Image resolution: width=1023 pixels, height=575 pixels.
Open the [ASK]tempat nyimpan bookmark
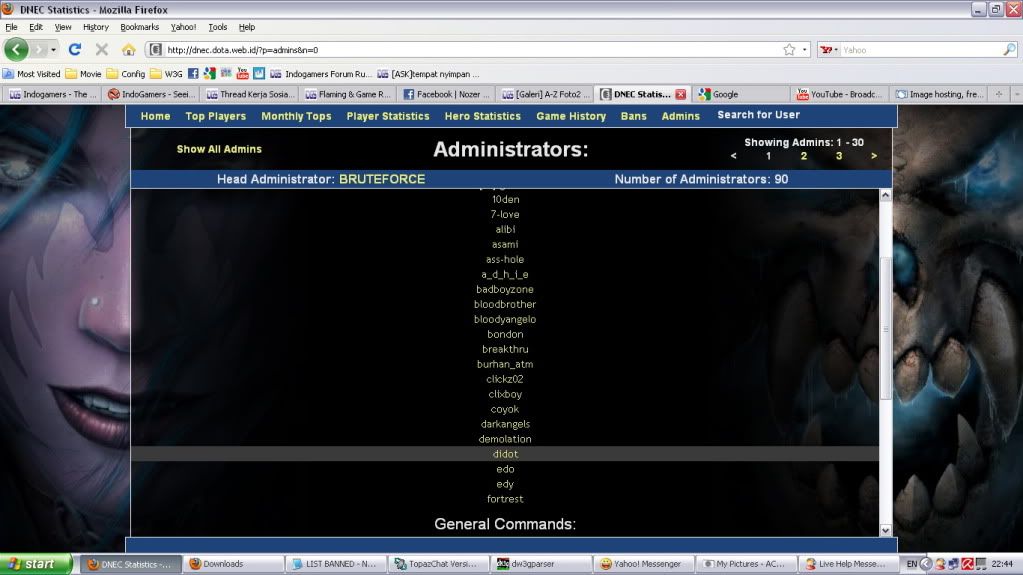428,74
